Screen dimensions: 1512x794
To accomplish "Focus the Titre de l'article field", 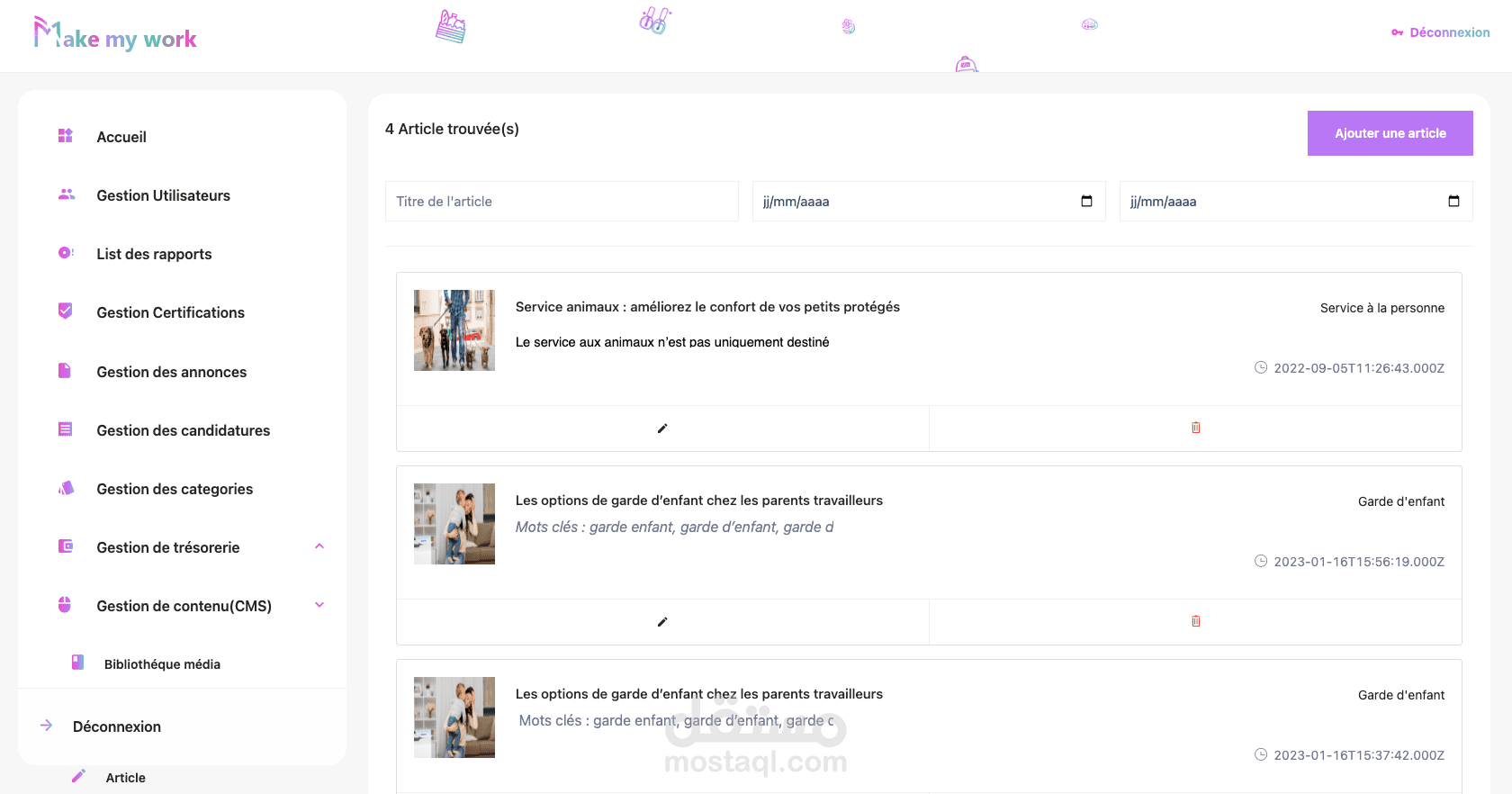I will [x=562, y=201].
